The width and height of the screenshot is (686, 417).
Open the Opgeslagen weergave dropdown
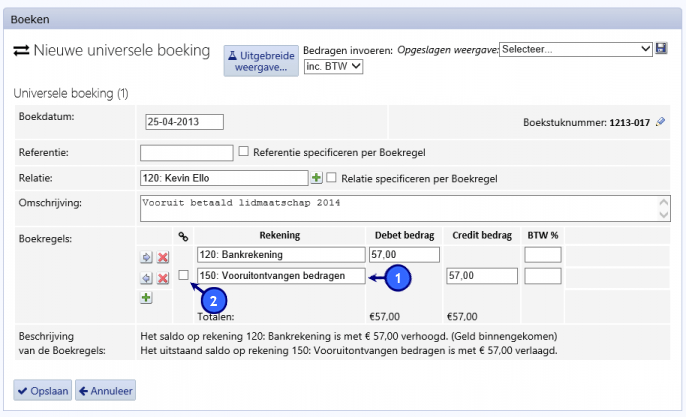pyautogui.click(x=575, y=48)
